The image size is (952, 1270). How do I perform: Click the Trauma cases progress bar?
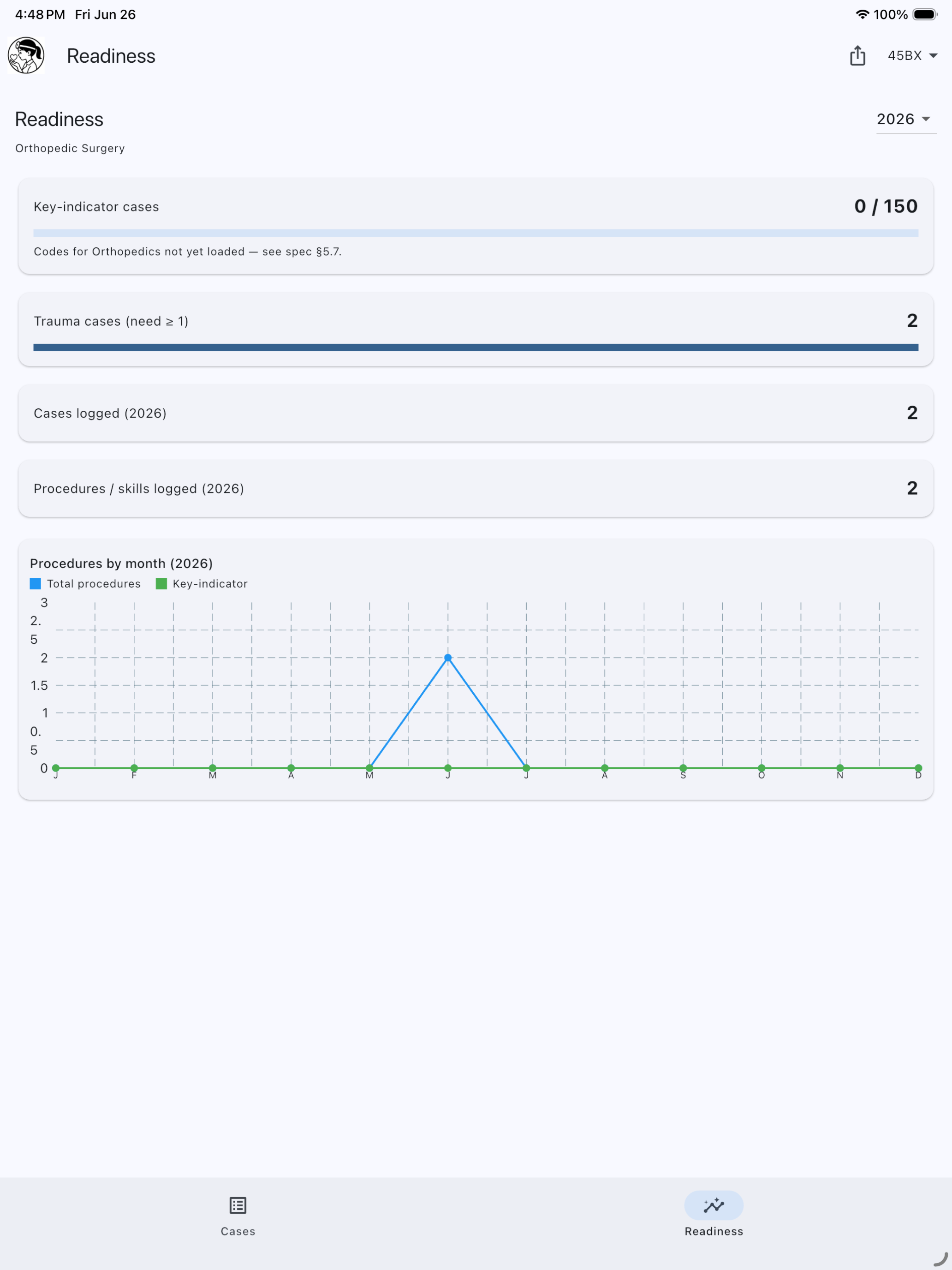click(x=476, y=347)
